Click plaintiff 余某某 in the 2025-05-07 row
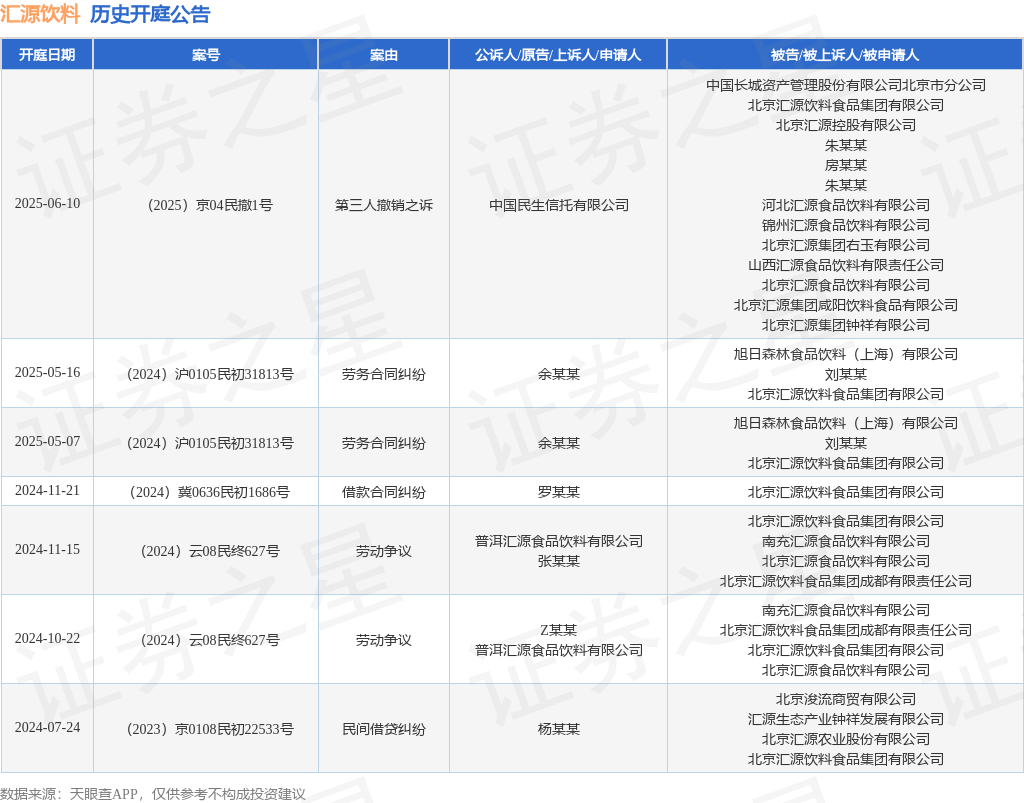This screenshot has height=803, width=1024. (x=559, y=443)
